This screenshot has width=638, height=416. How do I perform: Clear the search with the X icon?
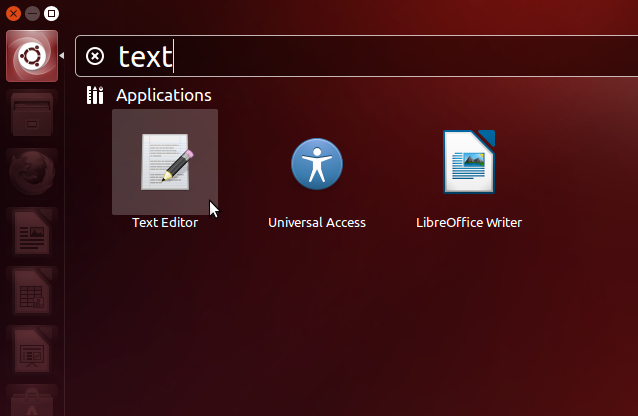pyautogui.click(x=95, y=56)
